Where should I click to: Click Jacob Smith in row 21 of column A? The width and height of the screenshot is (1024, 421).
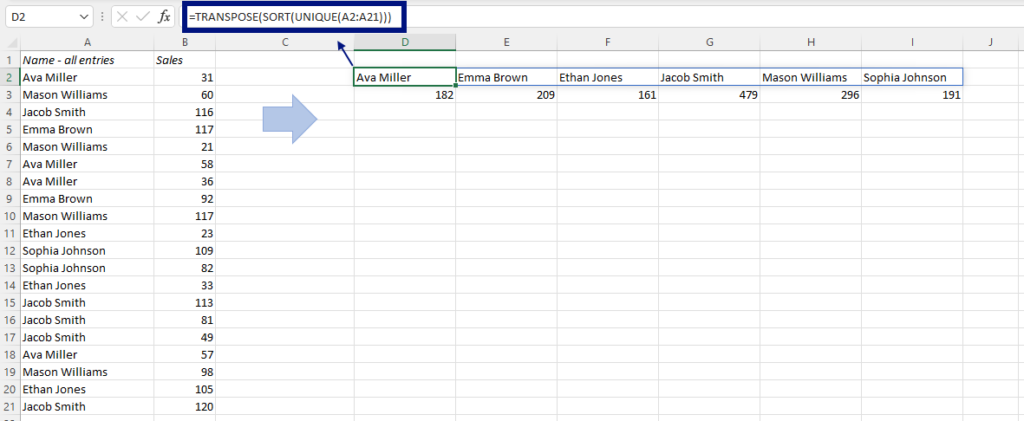click(x=88, y=407)
